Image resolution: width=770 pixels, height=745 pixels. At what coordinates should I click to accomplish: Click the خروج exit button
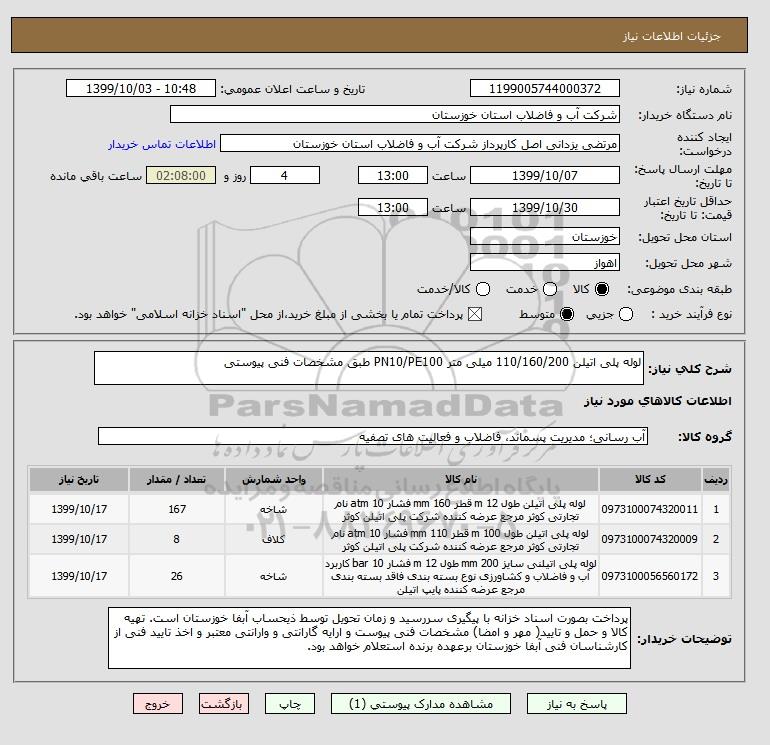click(158, 704)
